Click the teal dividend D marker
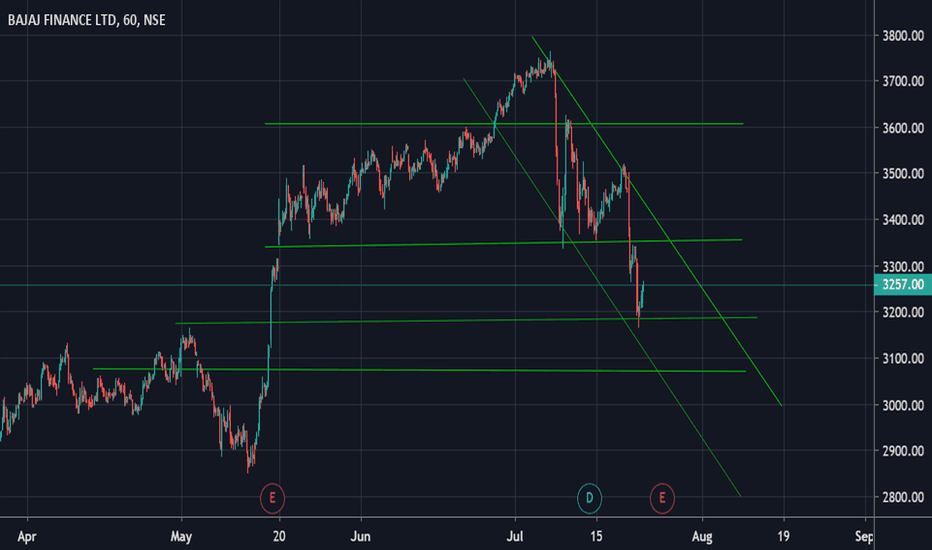 click(x=589, y=498)
